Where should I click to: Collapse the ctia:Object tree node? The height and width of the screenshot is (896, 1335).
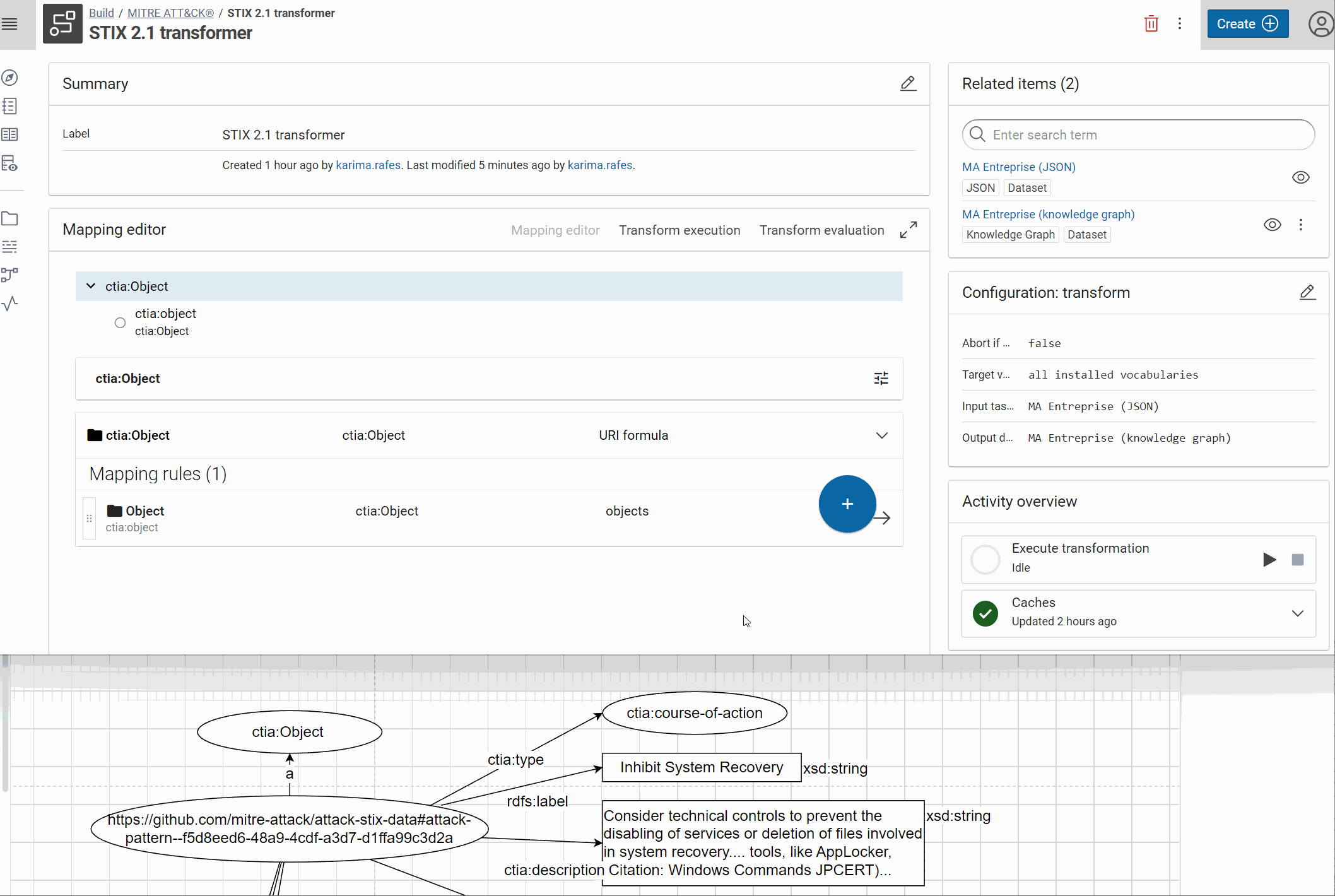[91, 286]
